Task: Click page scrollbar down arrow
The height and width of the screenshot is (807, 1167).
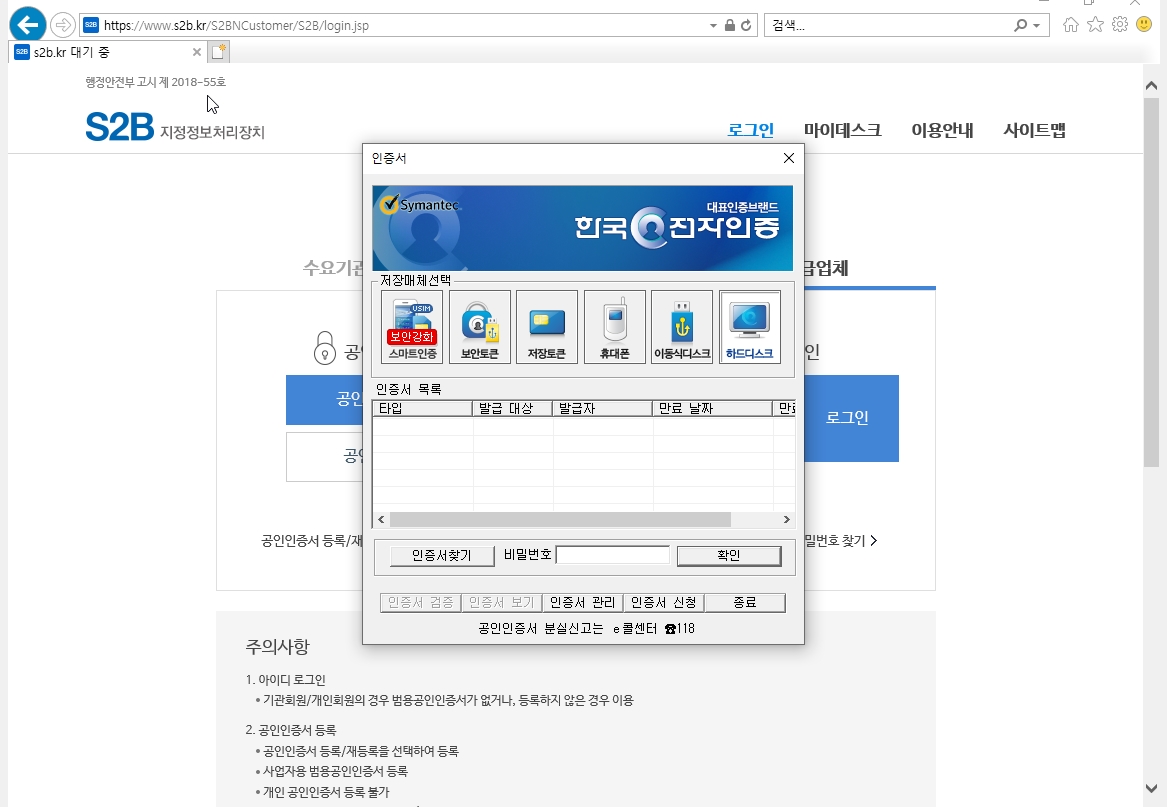Action: 1151,788
